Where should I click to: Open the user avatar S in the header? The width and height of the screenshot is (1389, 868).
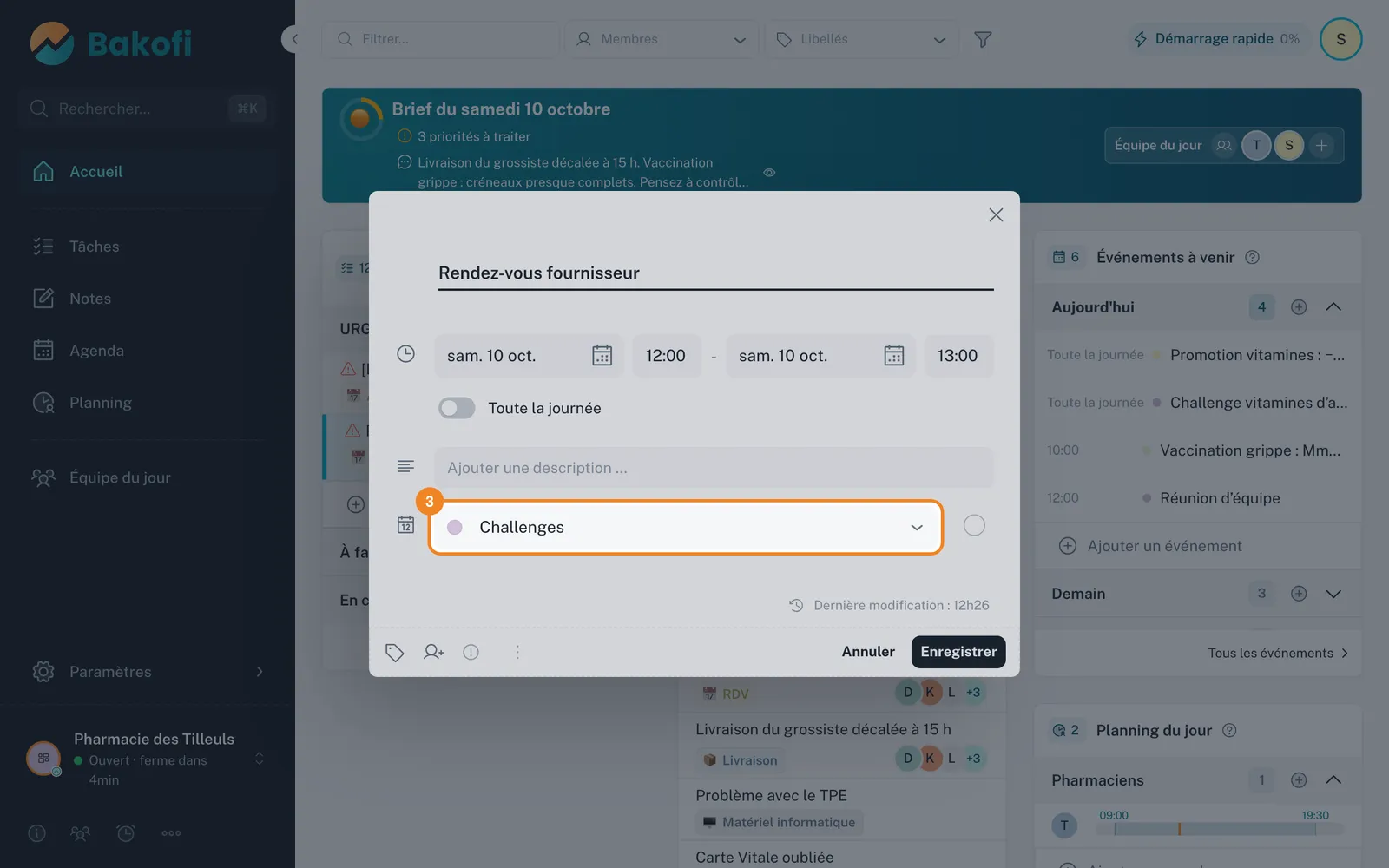[x=1340, y=39]
